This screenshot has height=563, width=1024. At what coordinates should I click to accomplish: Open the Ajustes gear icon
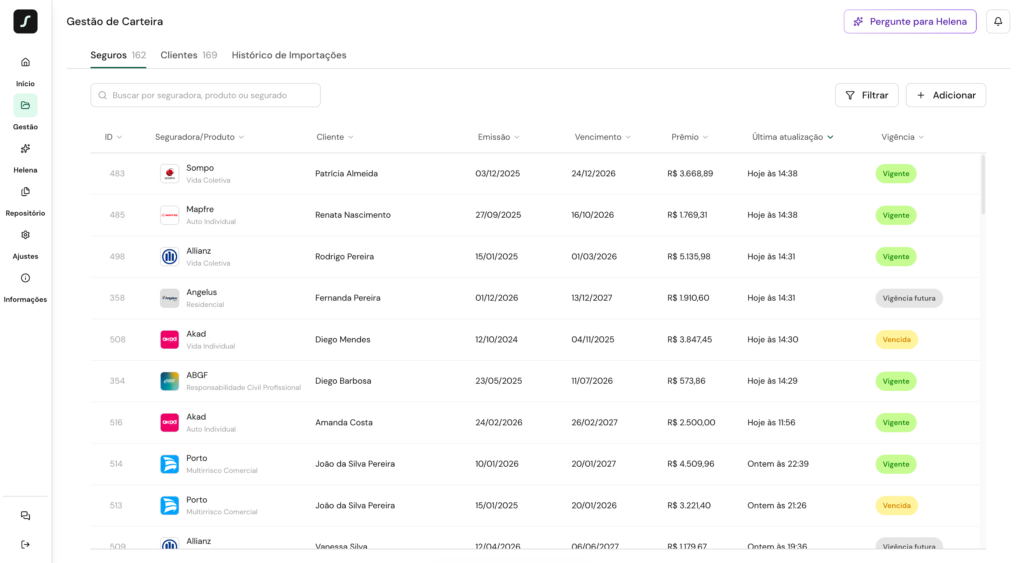pos(25,235)
